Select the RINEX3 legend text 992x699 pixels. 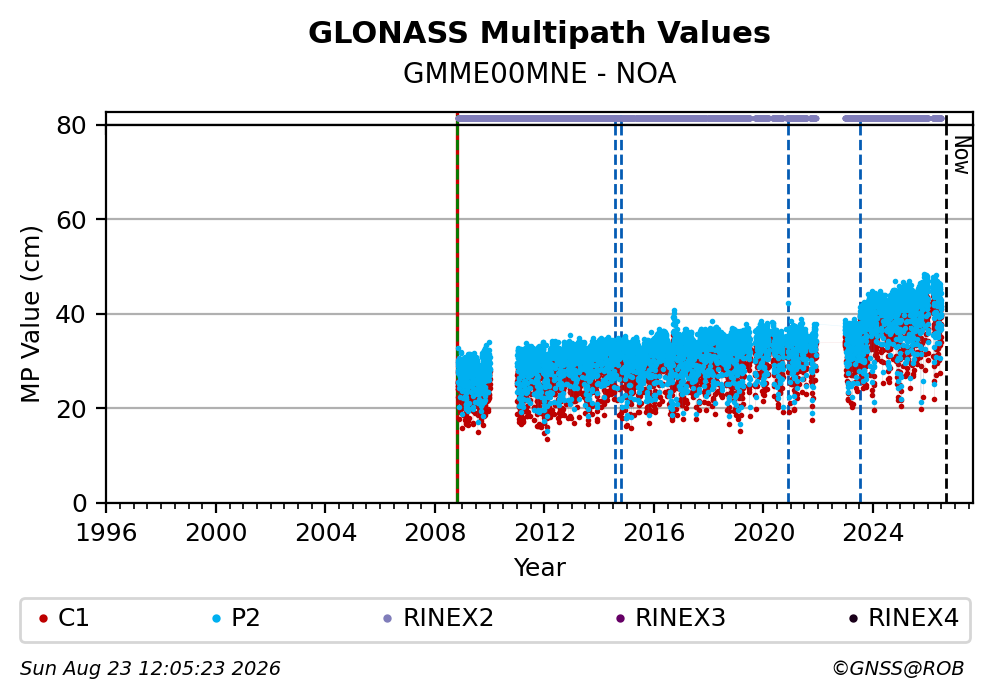[x=680, y=618]
